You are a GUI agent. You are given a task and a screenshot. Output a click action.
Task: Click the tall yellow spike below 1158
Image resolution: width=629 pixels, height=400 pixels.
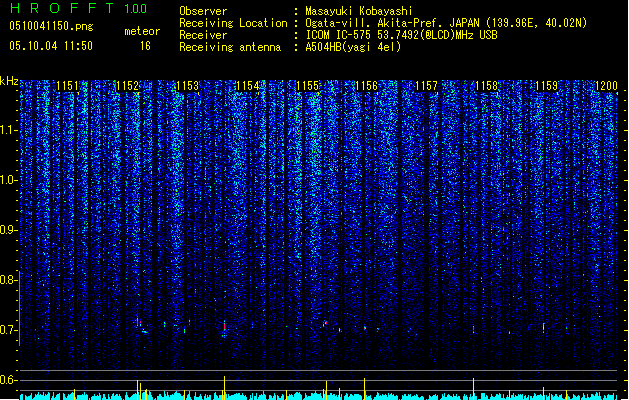(x=473, y=388)
